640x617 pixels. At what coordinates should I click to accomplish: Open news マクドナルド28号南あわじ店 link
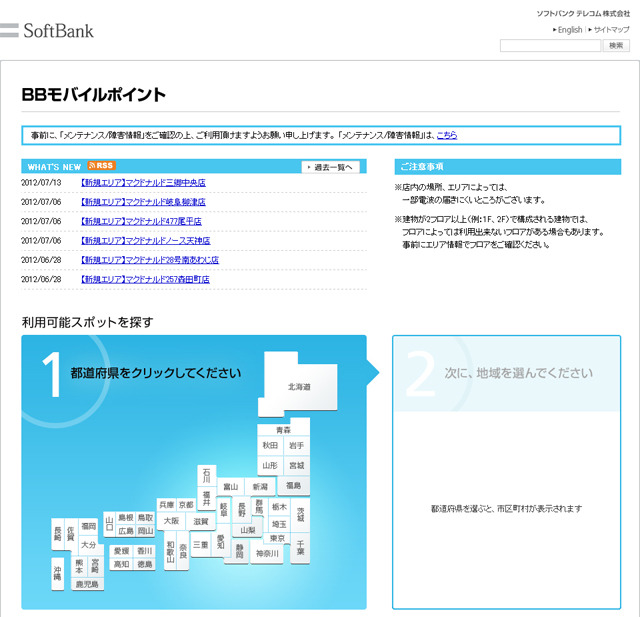[150, 260]
